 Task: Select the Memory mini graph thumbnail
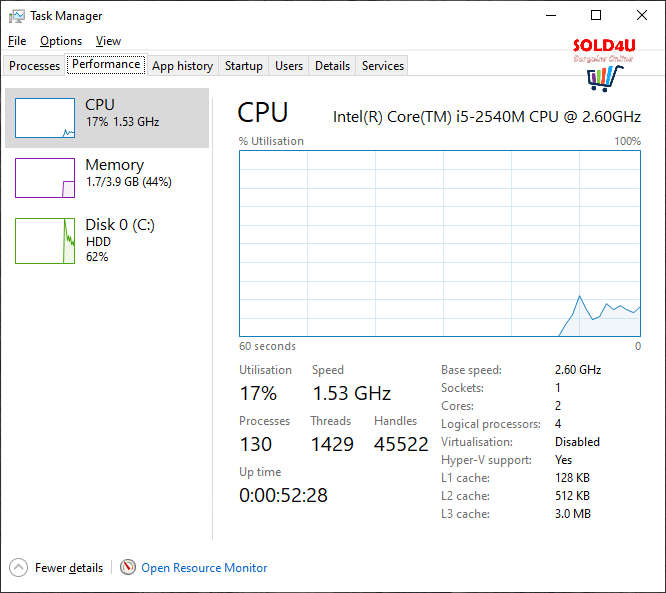(45, 178)
